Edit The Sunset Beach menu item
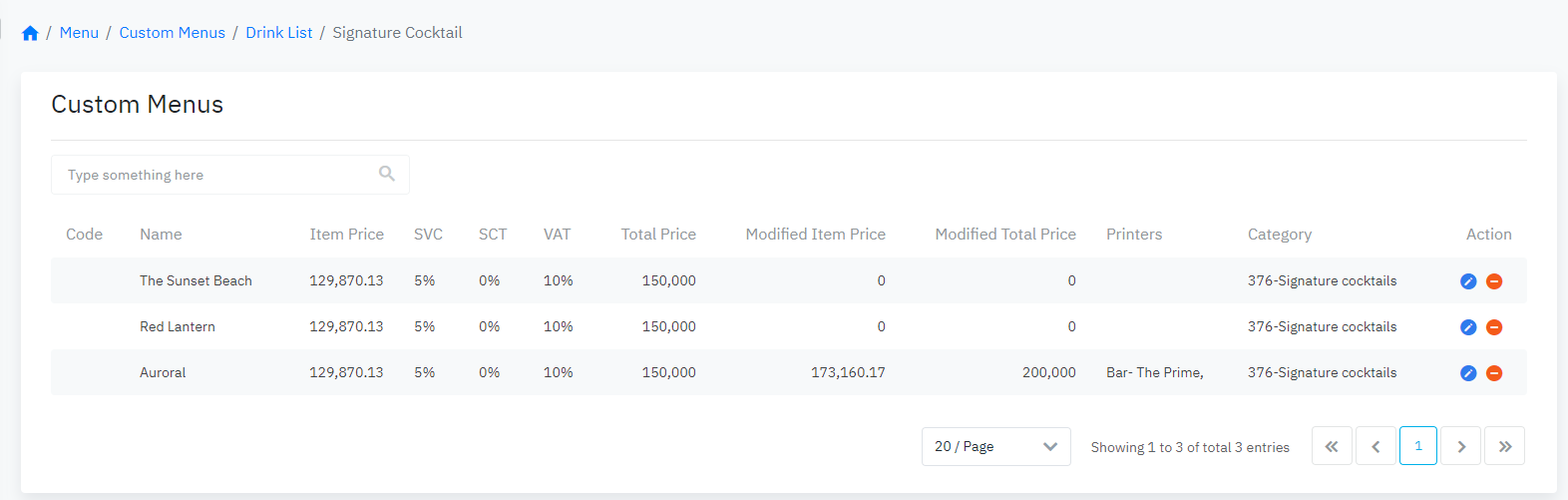Image resolution: width=1568 pixels, height=500 pixels. 1468,281
